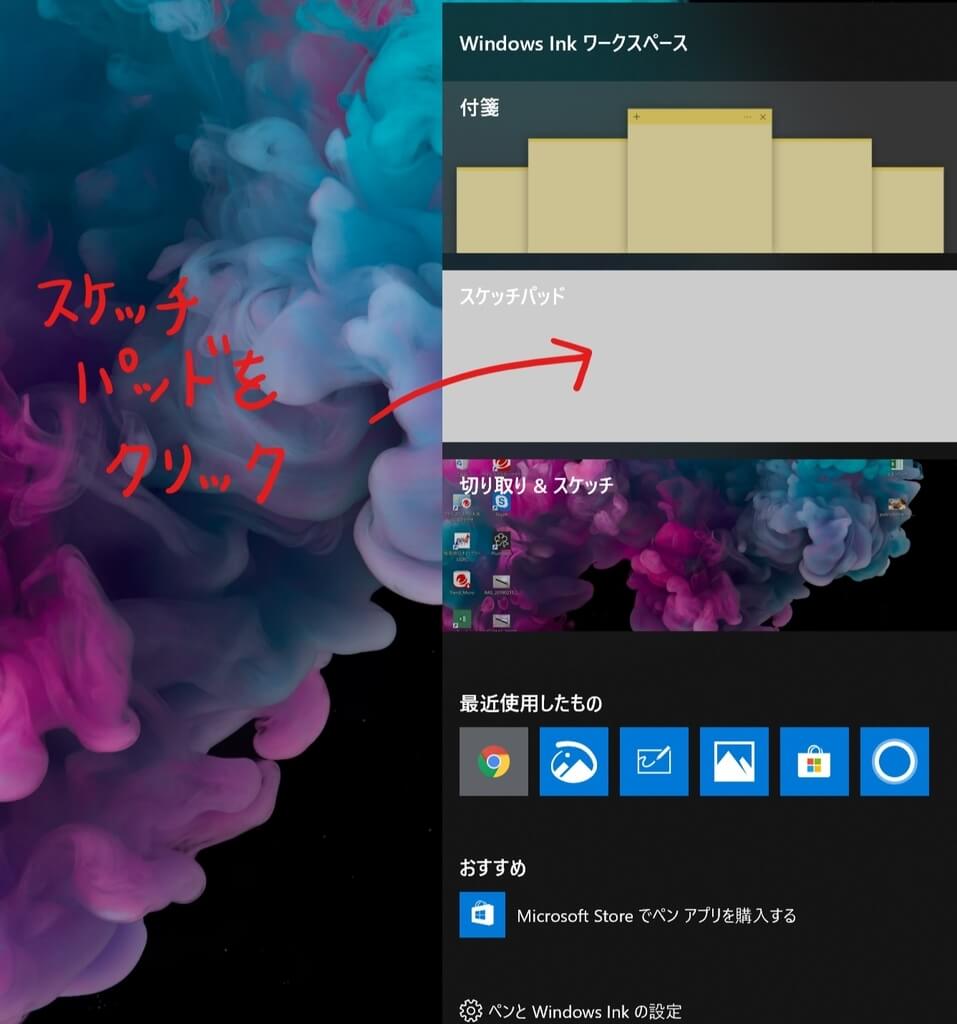This screenshot has height=1024, width=957.
Task: Open Google Chrome from the recent apps row
Action: coord(494,762)
